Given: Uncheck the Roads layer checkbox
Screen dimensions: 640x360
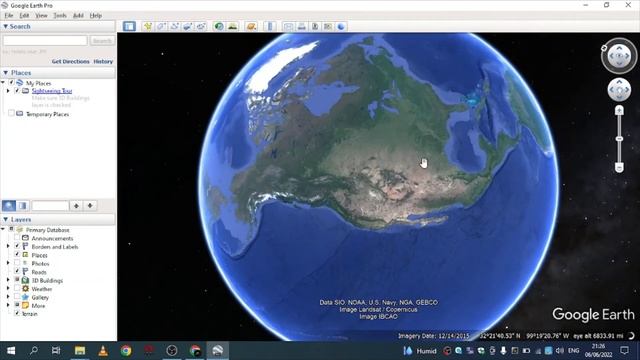Looking at the screenshot, I should [17, 271].
